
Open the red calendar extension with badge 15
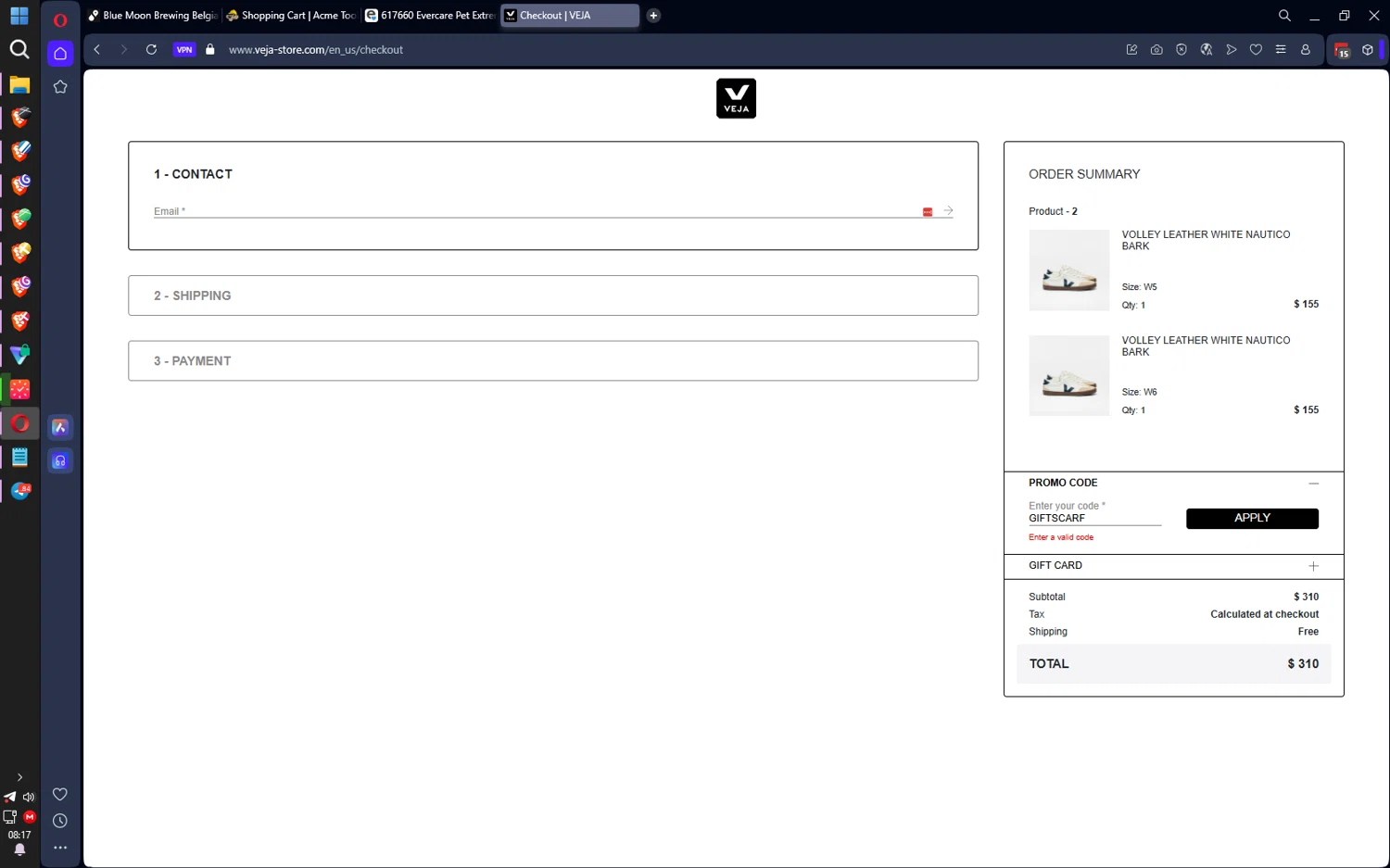click(x=1342, y=51)
